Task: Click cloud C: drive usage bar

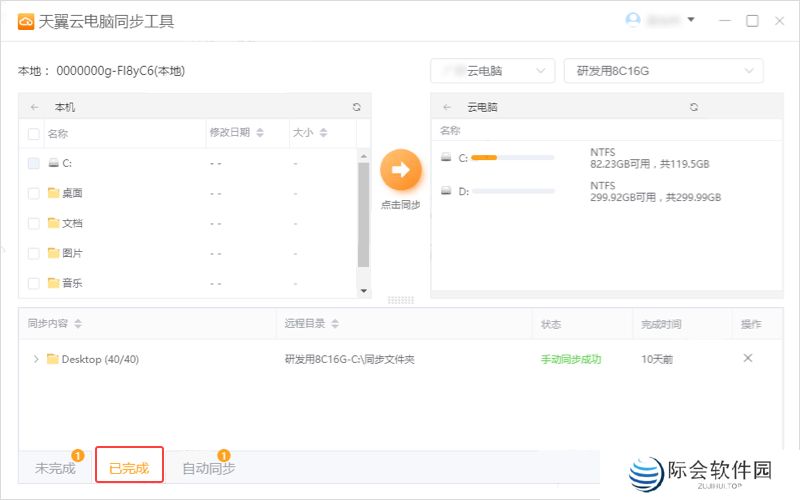Action: tap(512, 158)
